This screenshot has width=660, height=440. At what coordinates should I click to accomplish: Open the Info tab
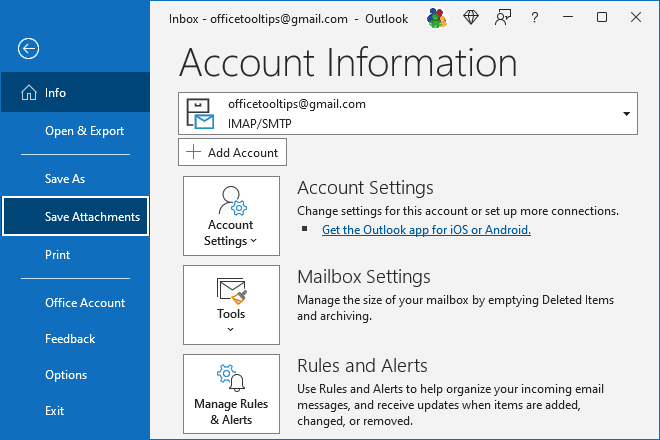point(75,92)
